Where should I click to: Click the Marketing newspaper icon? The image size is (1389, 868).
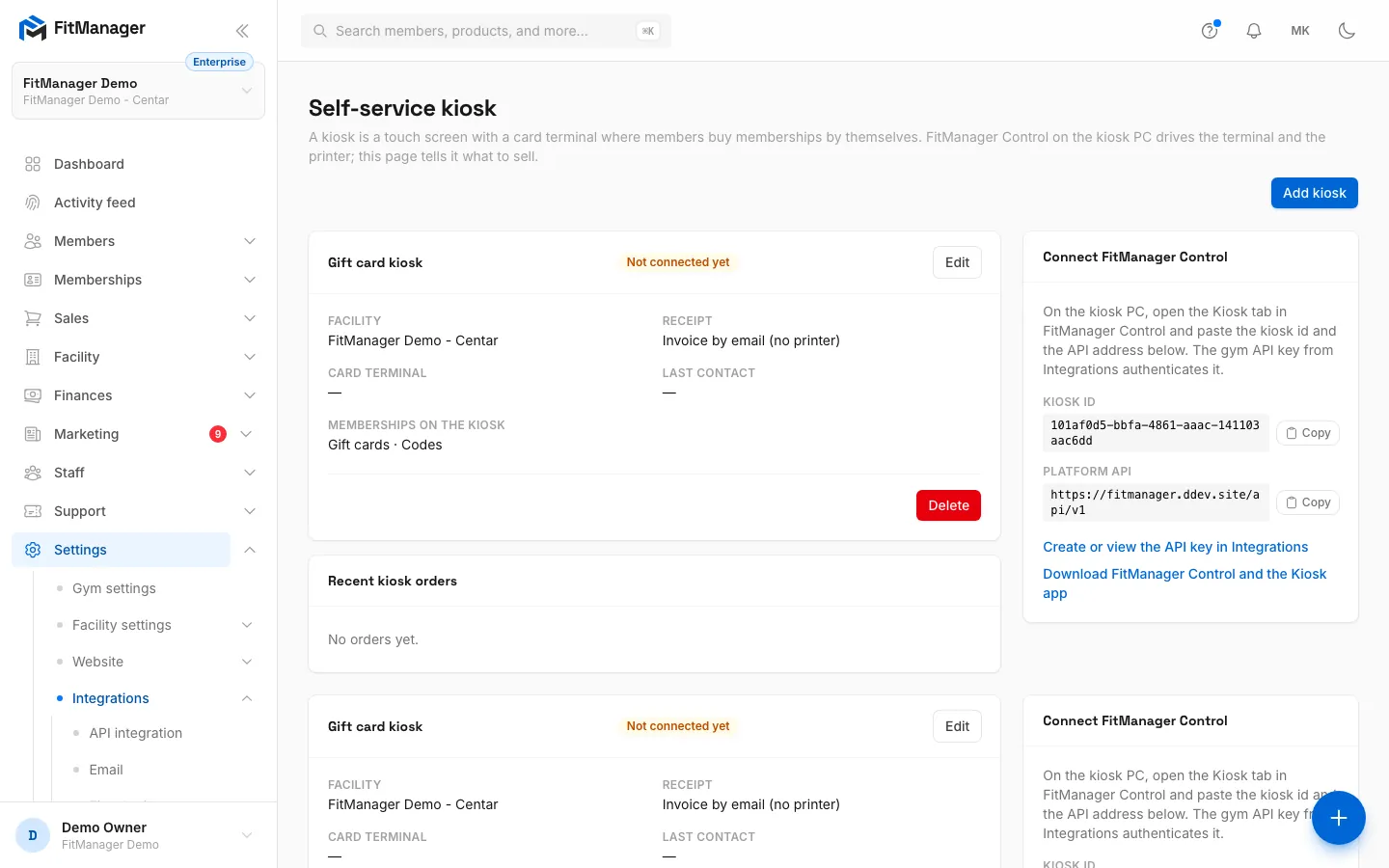(x=33, y=434)
